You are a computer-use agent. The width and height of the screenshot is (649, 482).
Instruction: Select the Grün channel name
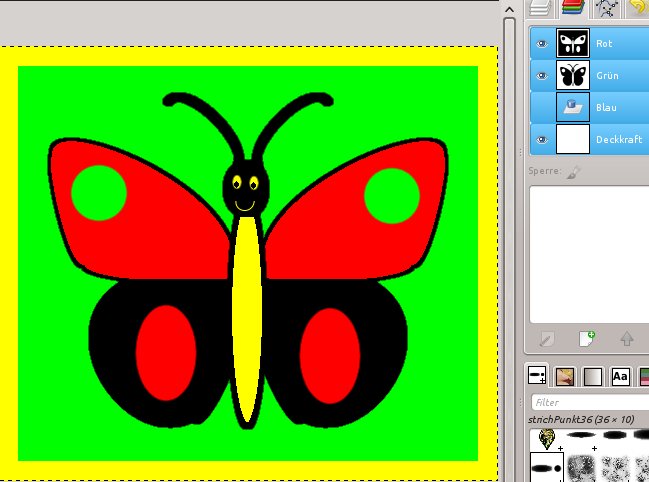click(x=607, y=75)
